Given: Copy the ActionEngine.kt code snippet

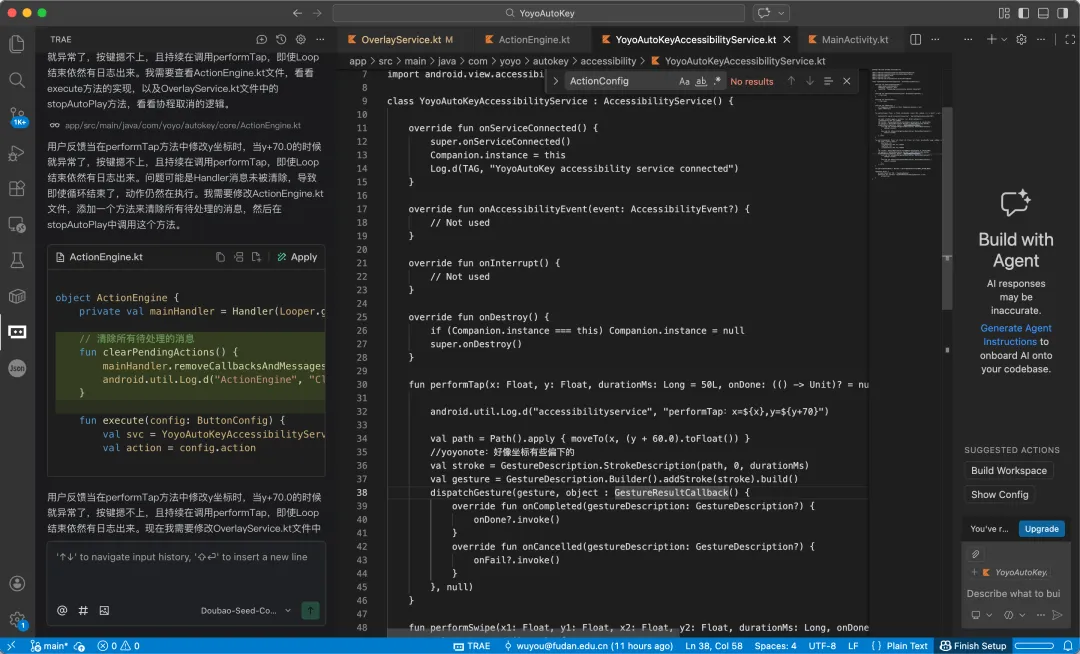Looking at the screenshot, I should [220, 257].
